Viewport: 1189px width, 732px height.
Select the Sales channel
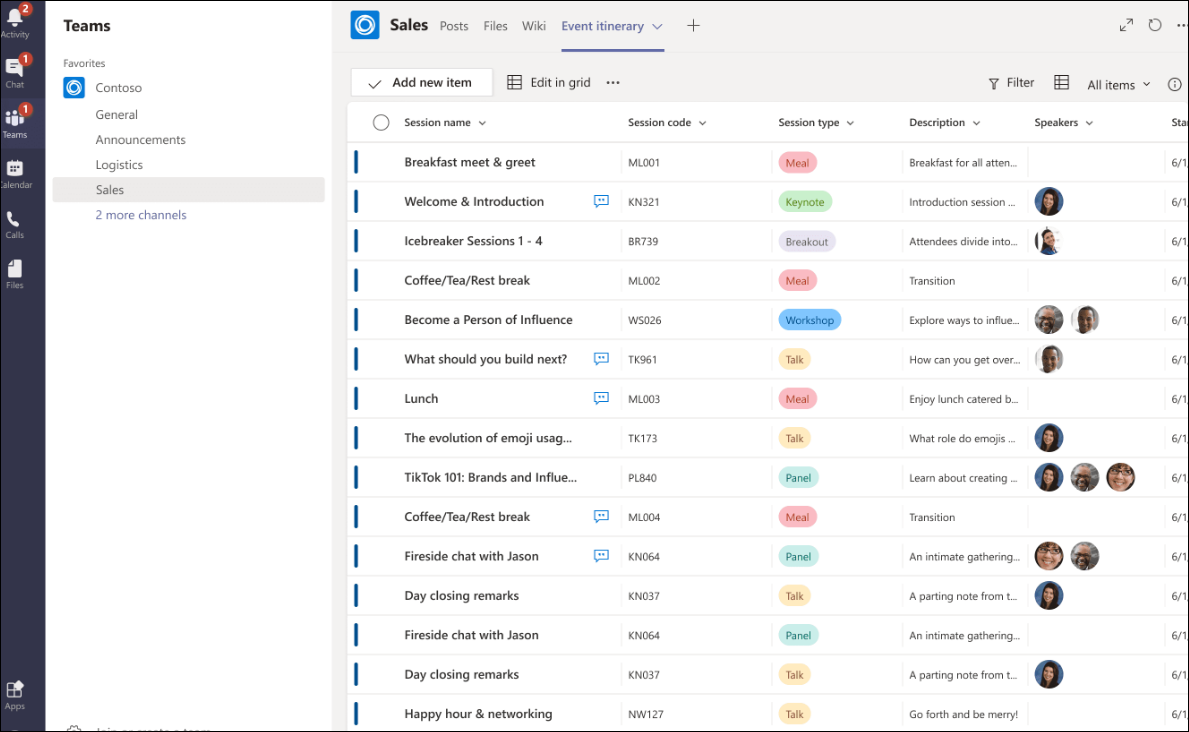(189, 190)
